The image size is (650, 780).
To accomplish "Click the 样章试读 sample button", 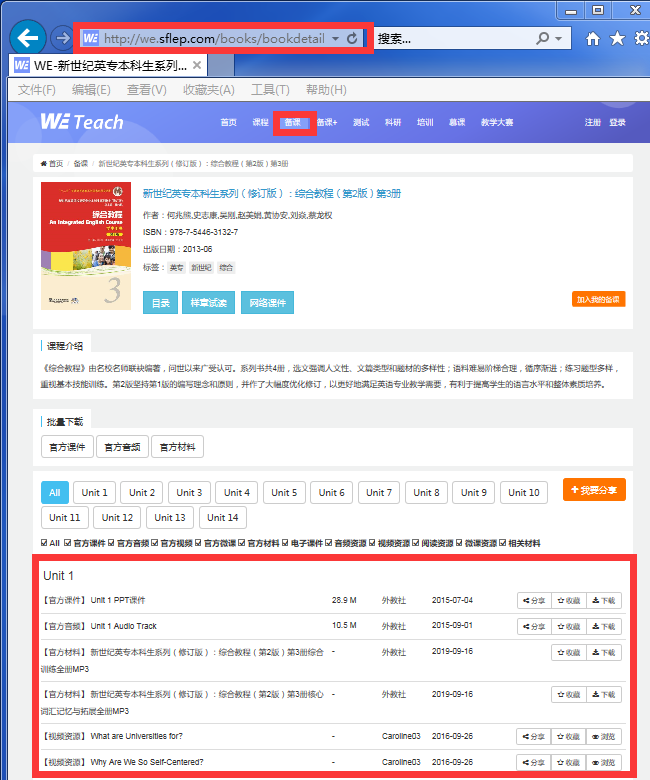I will click(208, 302).
